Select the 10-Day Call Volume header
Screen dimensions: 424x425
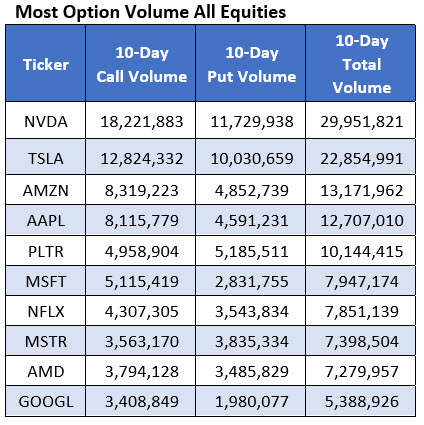tap(141, 64)
